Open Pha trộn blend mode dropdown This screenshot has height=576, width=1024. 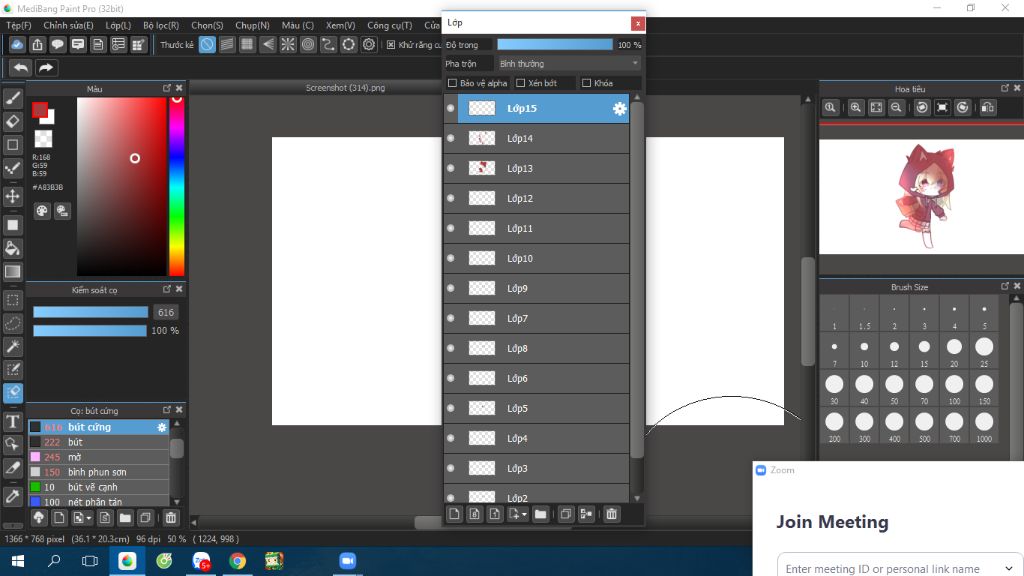(568, 63)
